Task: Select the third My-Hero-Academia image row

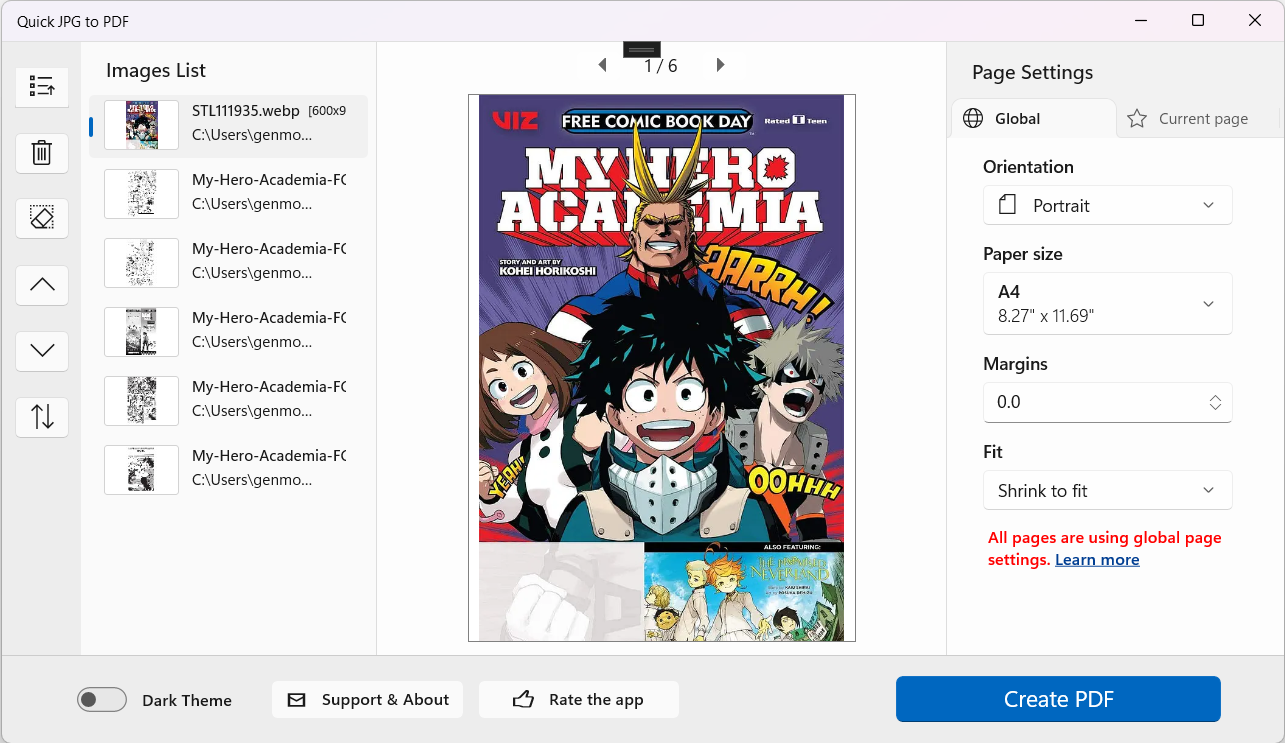Action: pos(229,264)
